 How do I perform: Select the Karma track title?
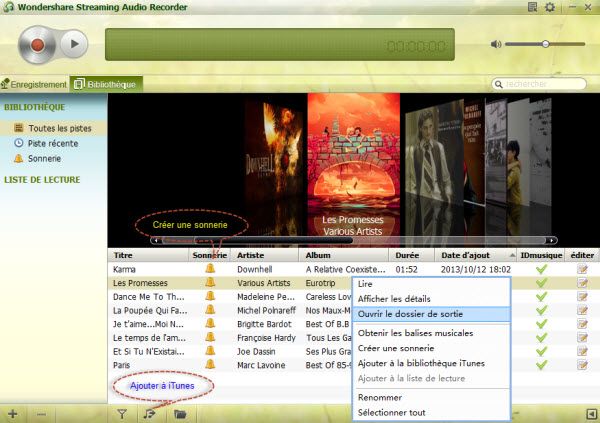(x=124, y=269)
